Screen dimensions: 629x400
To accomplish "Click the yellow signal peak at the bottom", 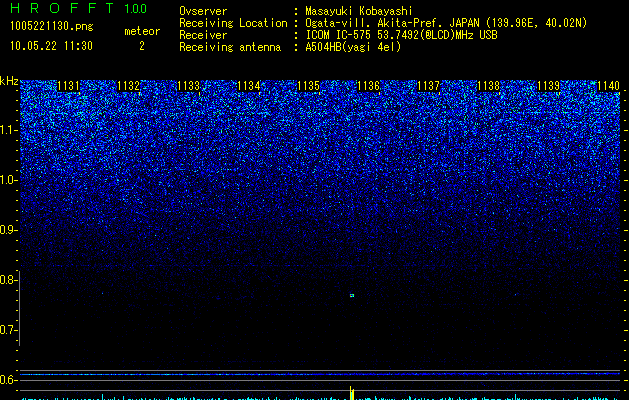I will tap(351, 393).
